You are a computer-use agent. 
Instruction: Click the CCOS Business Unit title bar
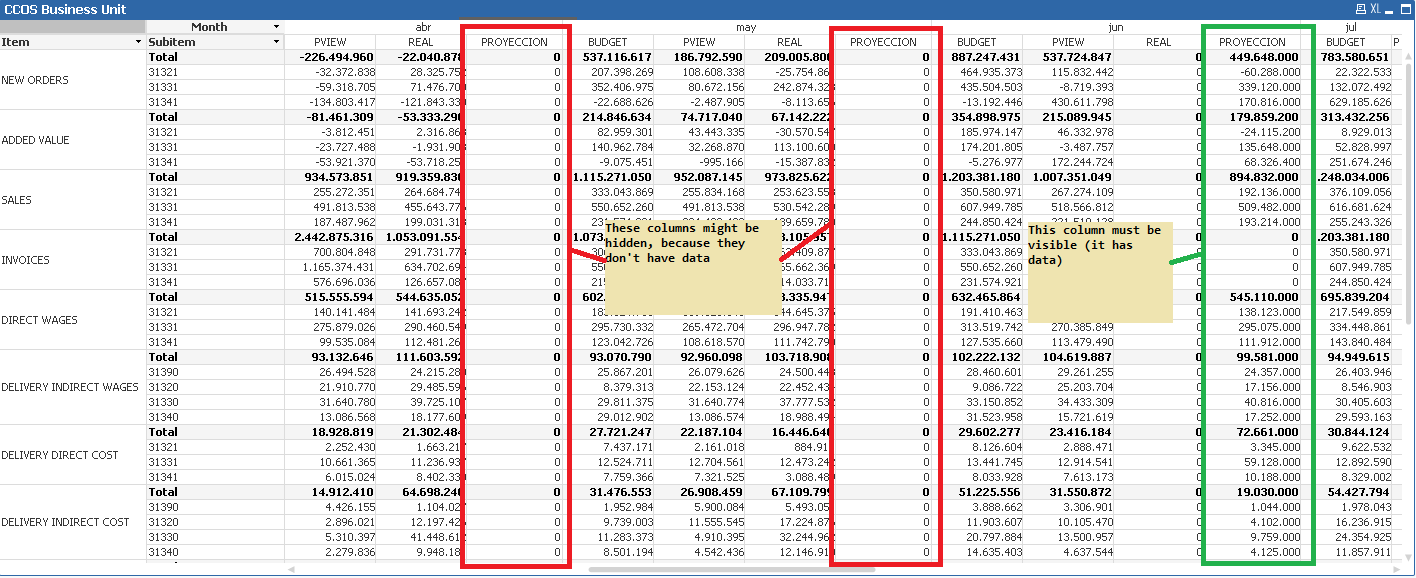(x=65, y=8)
